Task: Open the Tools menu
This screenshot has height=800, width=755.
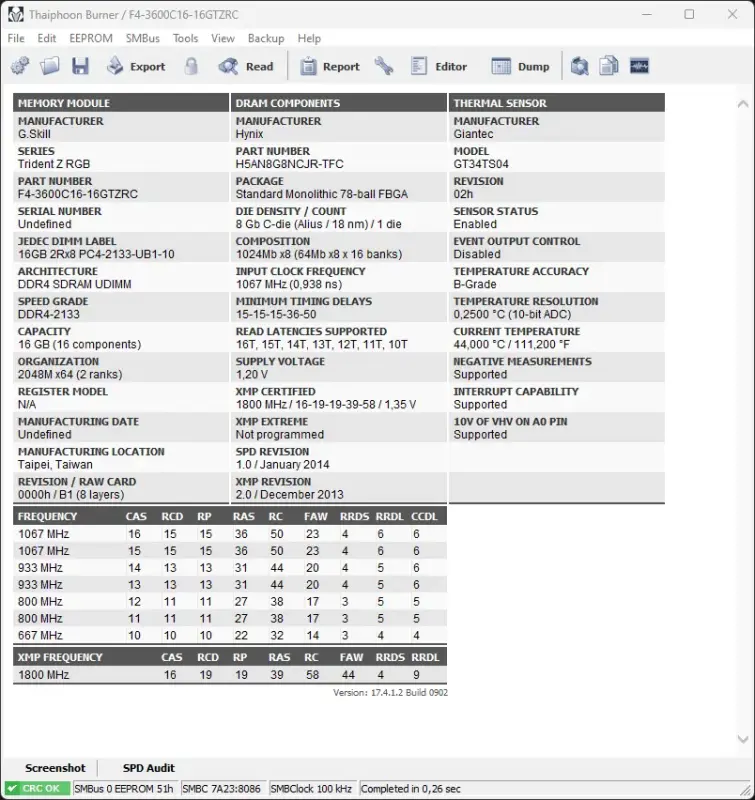Action: coord(186,38)
